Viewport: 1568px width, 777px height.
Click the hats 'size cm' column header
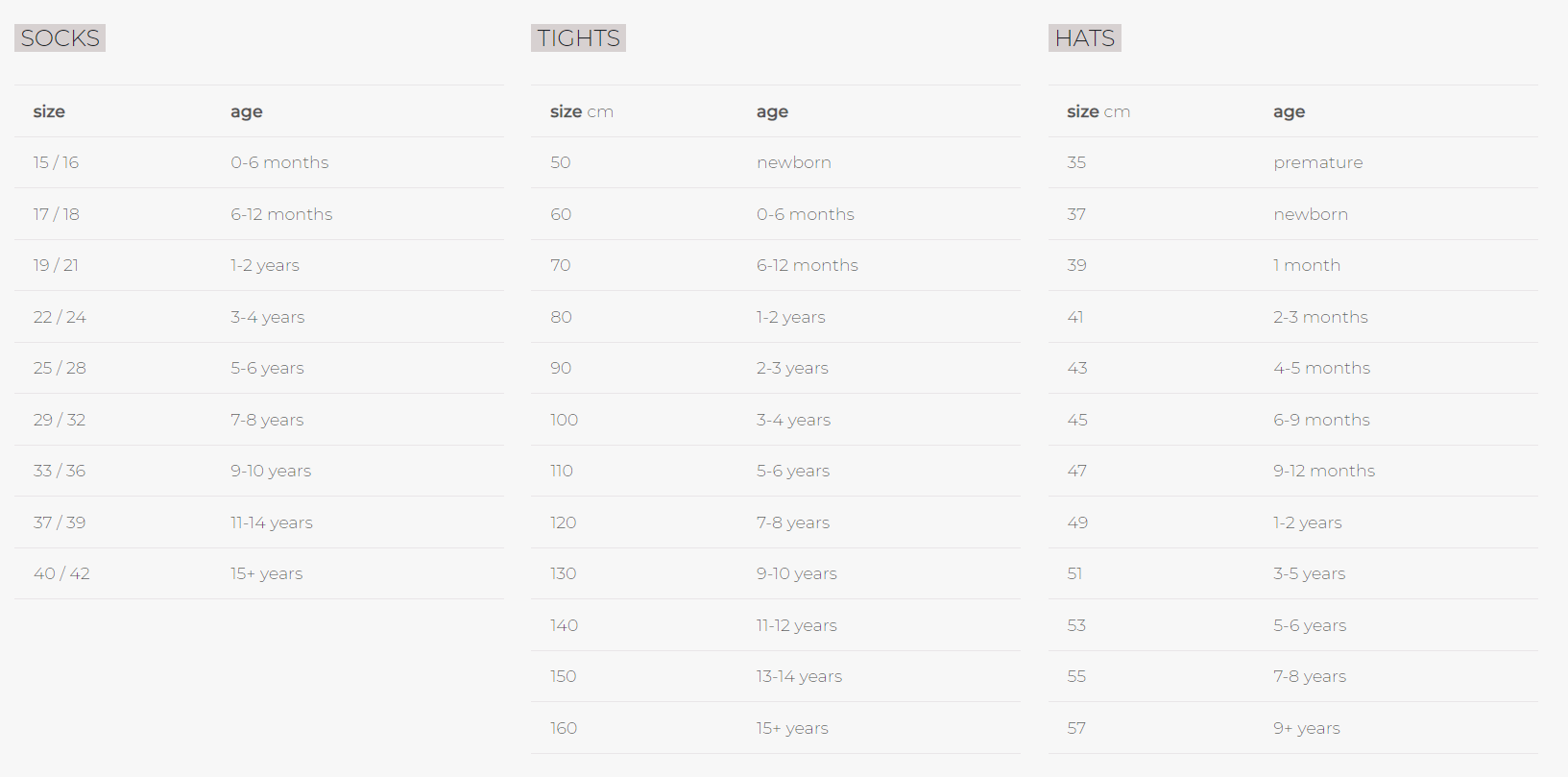pos(1098,111)
